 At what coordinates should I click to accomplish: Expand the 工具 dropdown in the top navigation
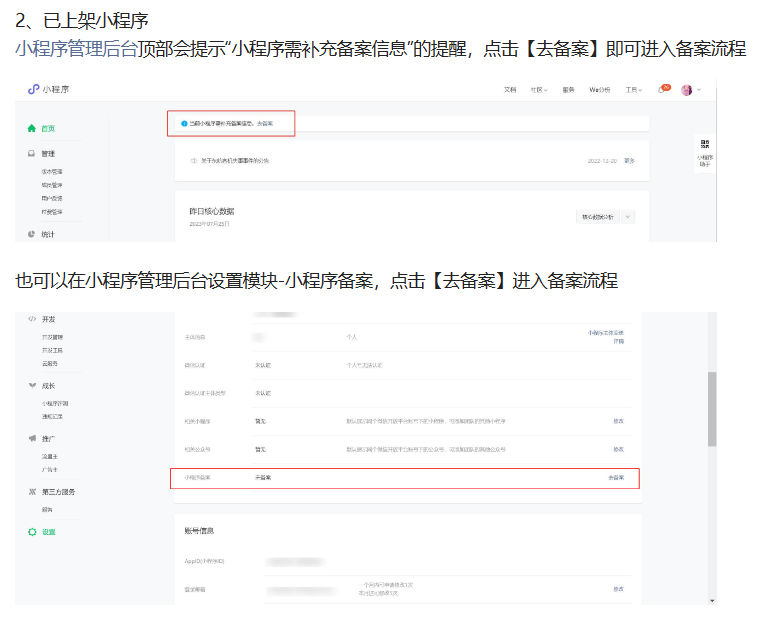click(x=634, y=90)
